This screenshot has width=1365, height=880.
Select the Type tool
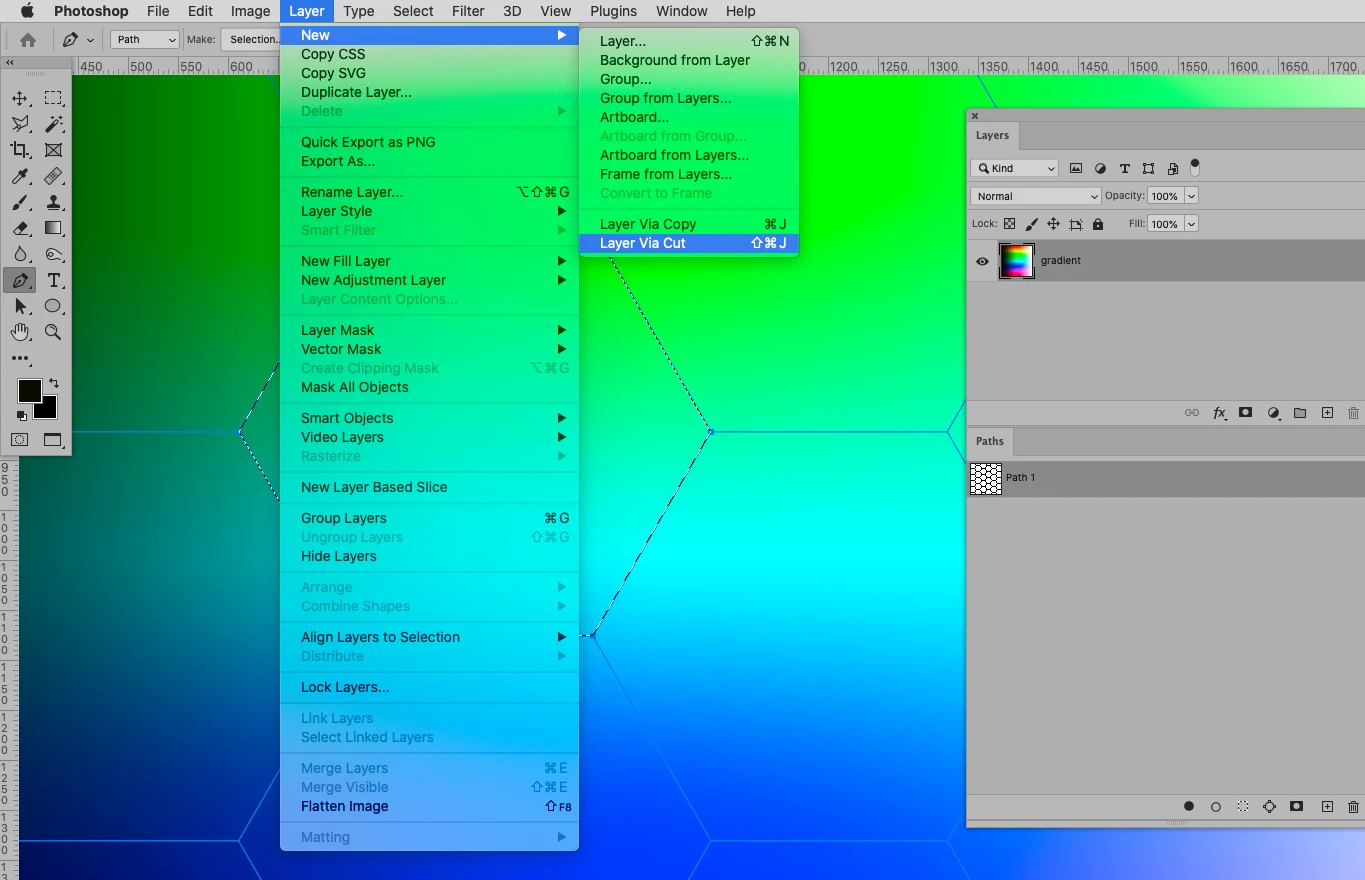[x=53, y=280]
